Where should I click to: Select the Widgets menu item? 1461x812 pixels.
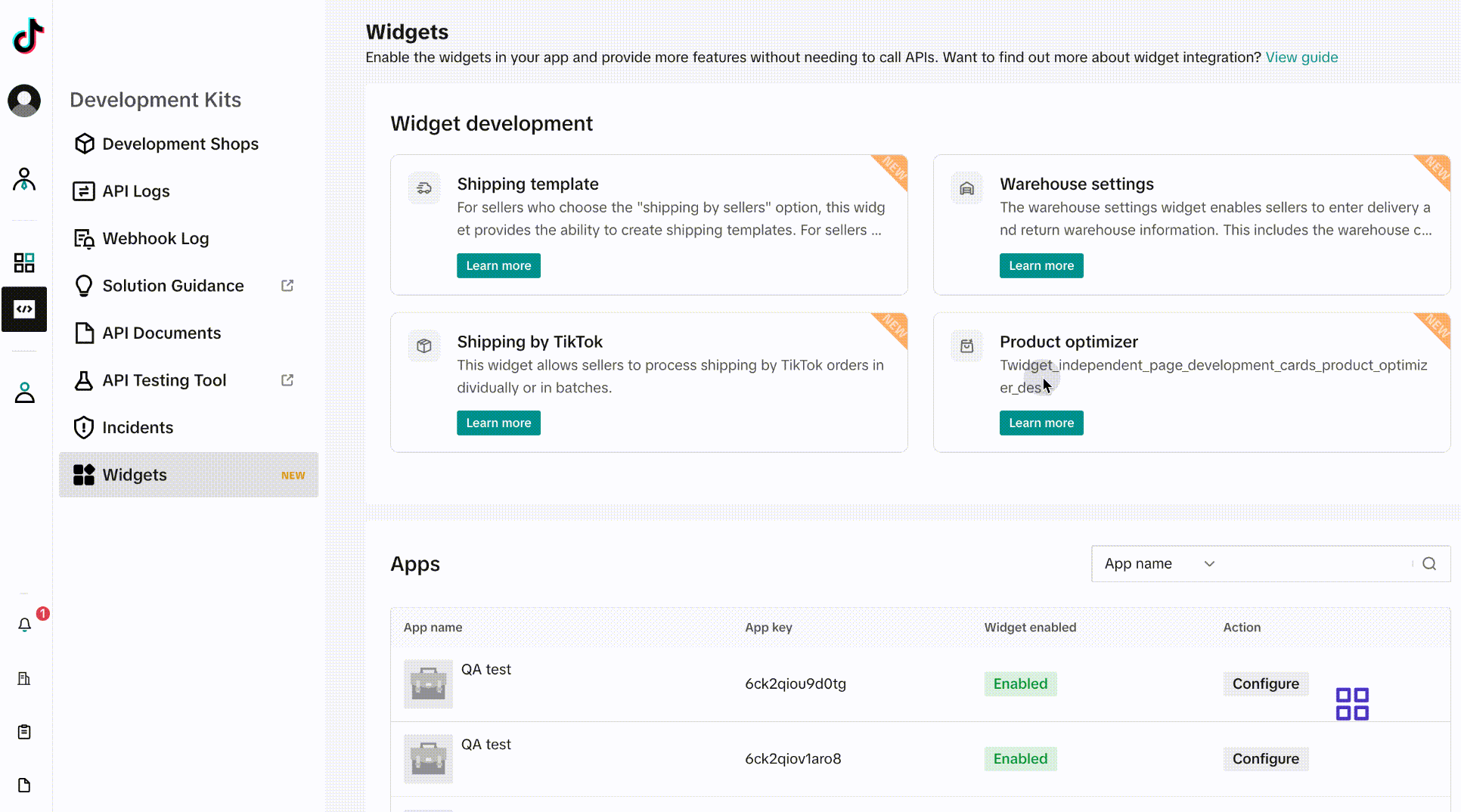pos(189,475)
